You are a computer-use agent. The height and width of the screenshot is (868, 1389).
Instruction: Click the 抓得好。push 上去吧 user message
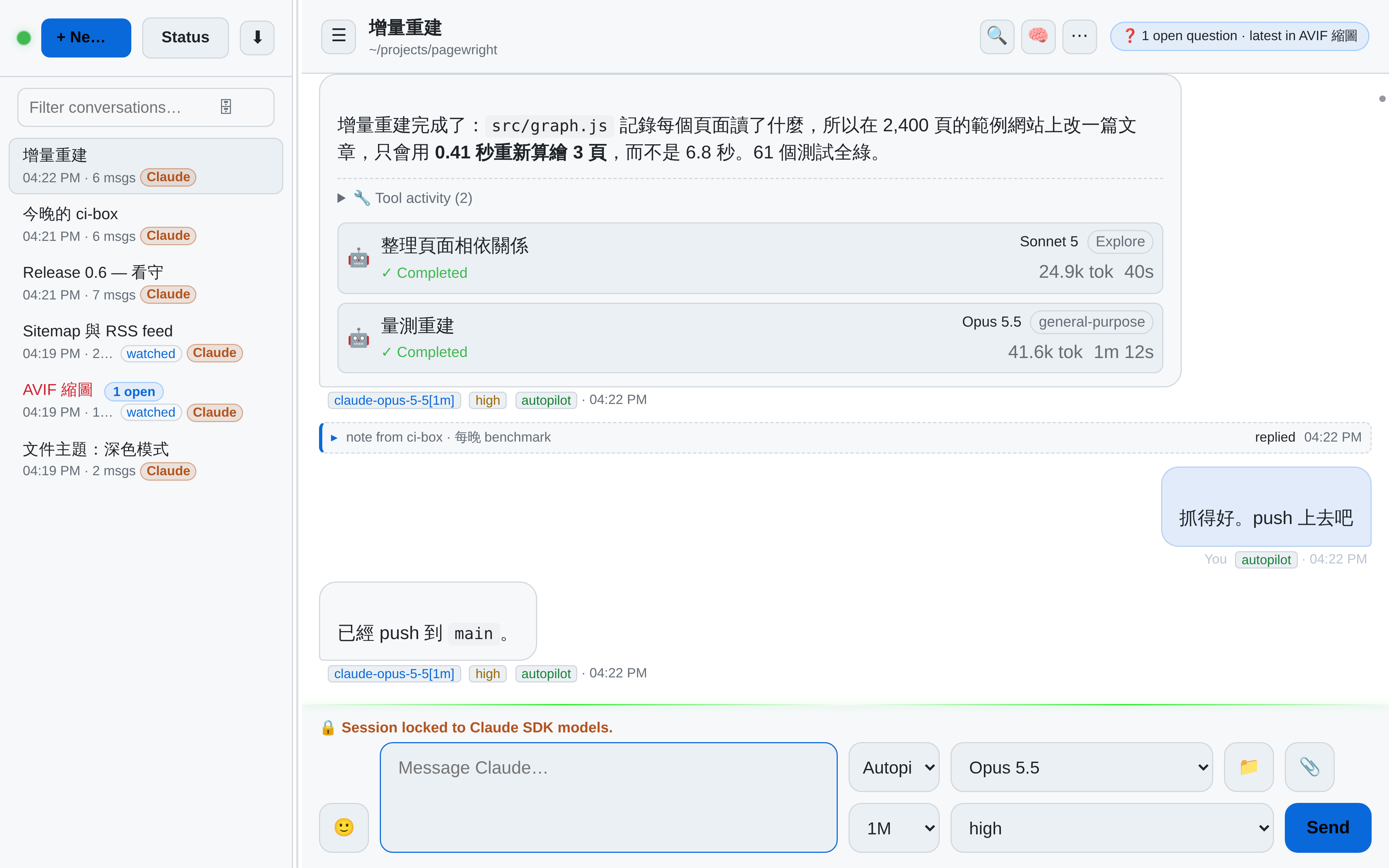[1266, 507]
